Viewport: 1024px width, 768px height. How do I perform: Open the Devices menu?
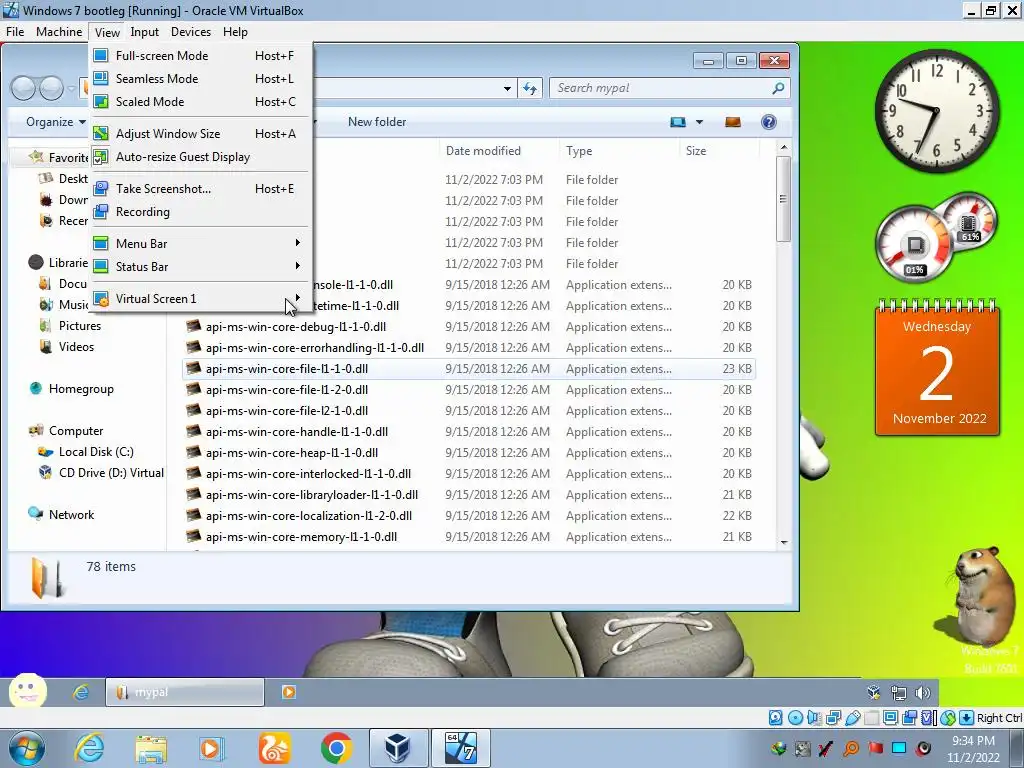click(x=191, y=31)
